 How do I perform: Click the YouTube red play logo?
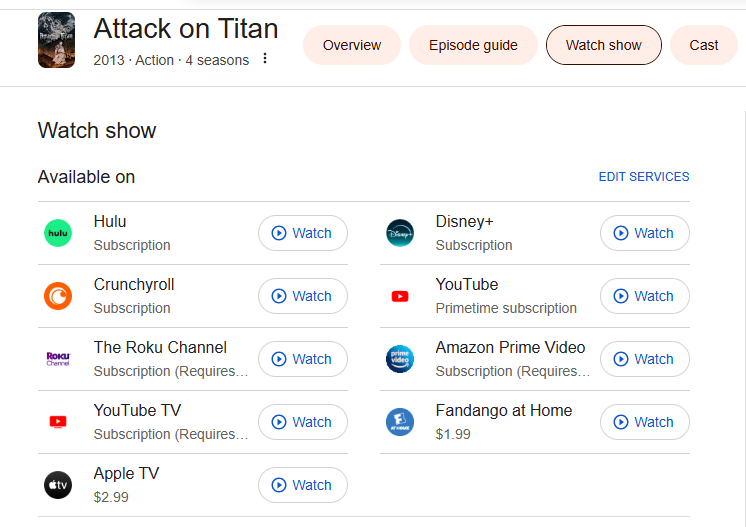point(400,296)
